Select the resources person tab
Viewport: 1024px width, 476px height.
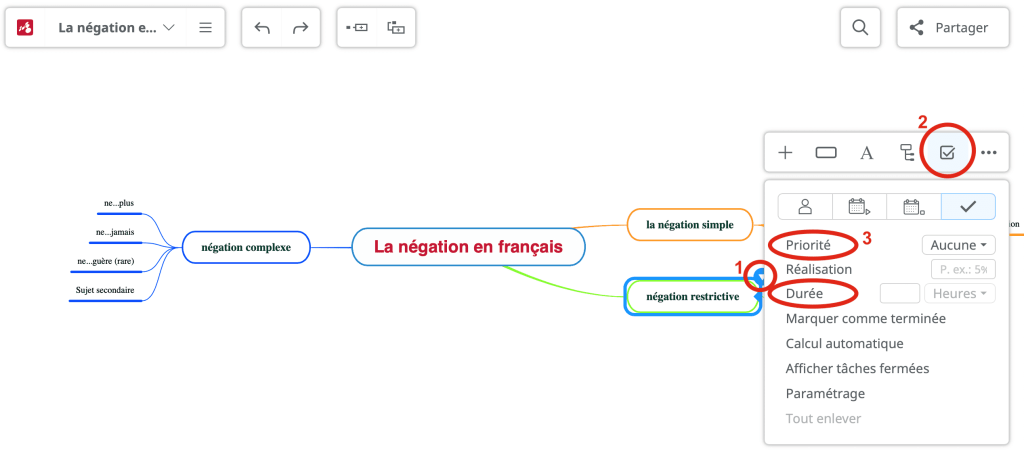(x=805, y=206)
